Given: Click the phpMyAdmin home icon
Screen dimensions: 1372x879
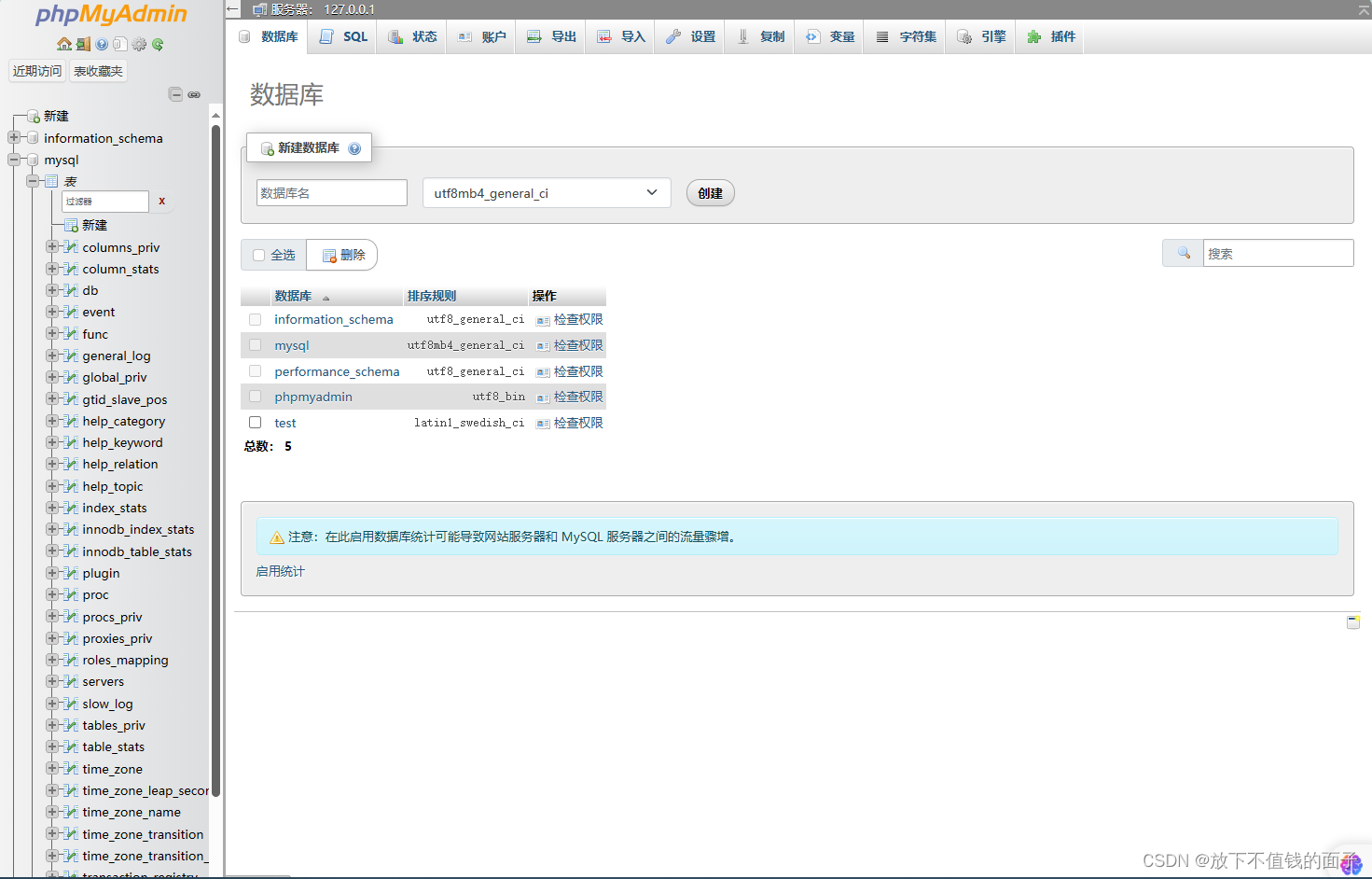Looking at the screenshot, I should coord(64,44).
